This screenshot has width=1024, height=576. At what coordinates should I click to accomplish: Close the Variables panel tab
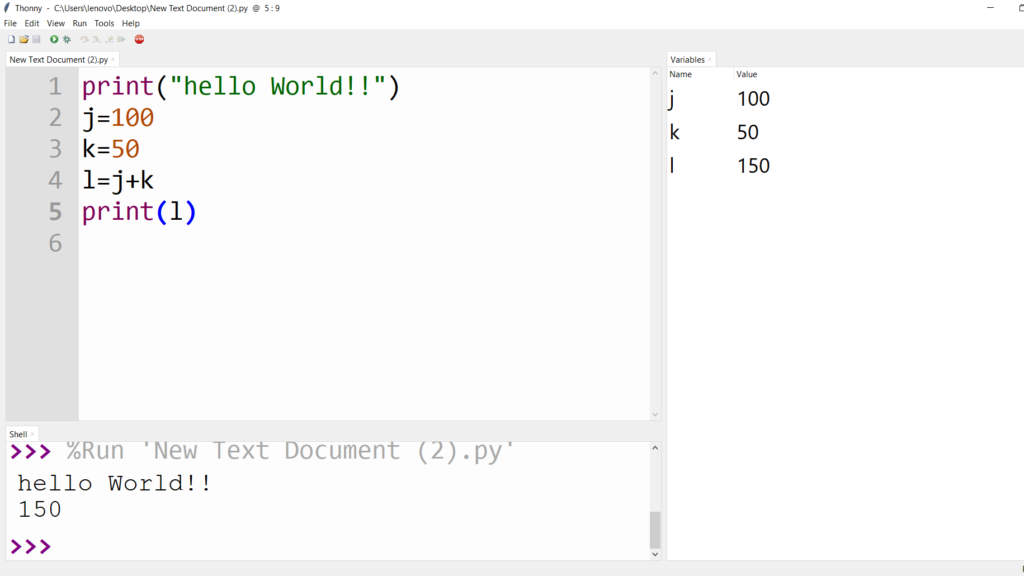(710, 59)
